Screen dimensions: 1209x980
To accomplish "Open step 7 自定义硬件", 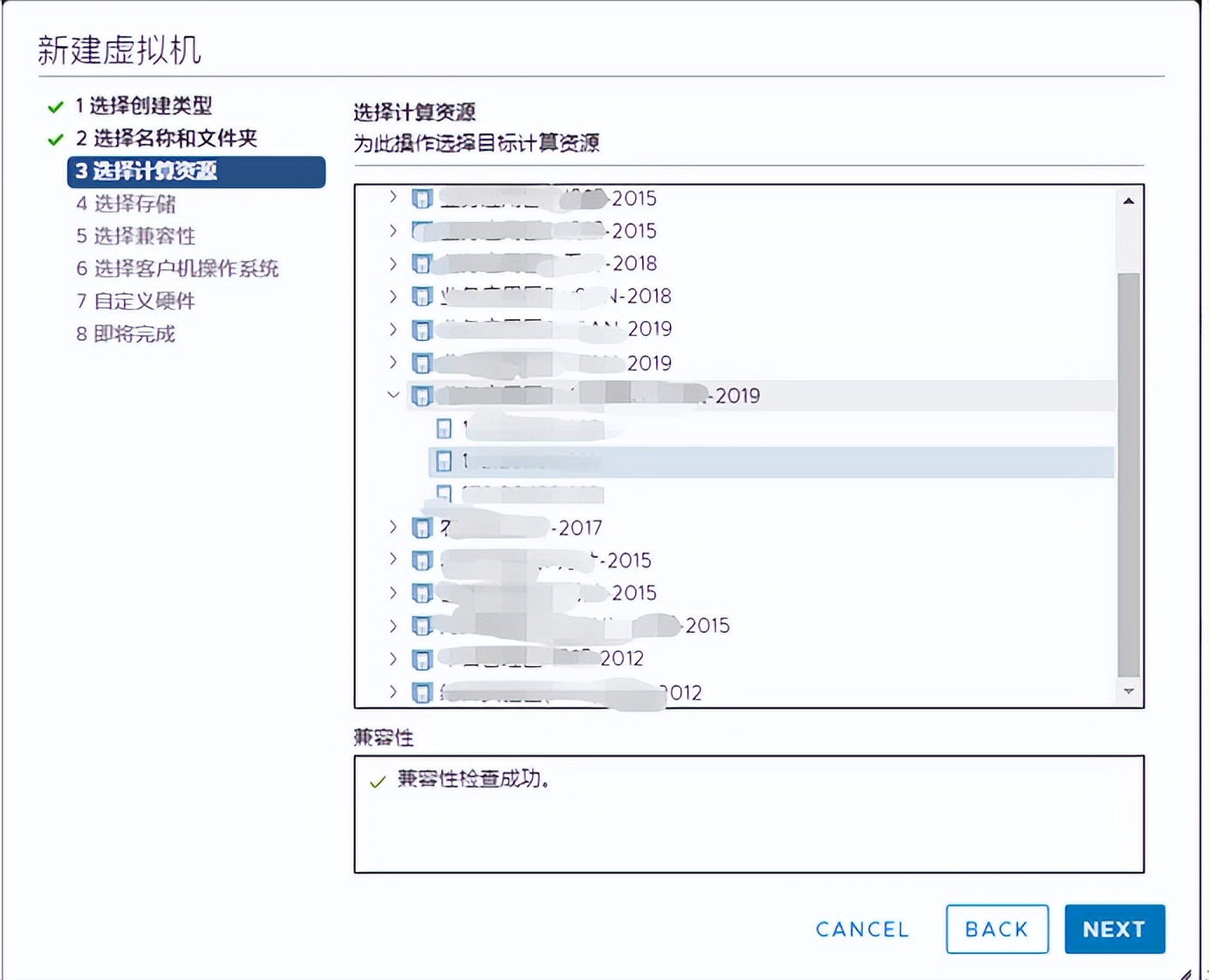I will (x=135, y=302).
